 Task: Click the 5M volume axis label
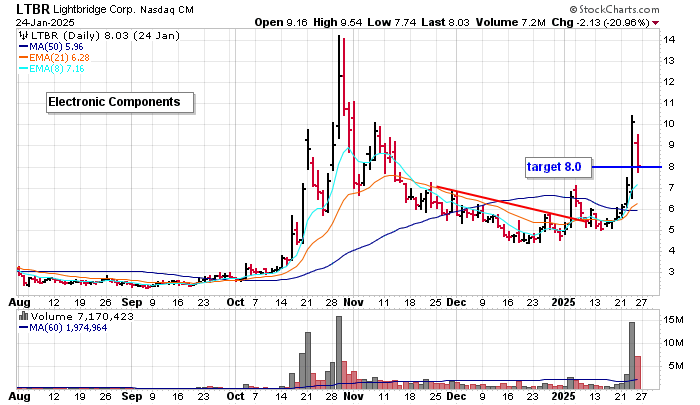tap(676, 366)
